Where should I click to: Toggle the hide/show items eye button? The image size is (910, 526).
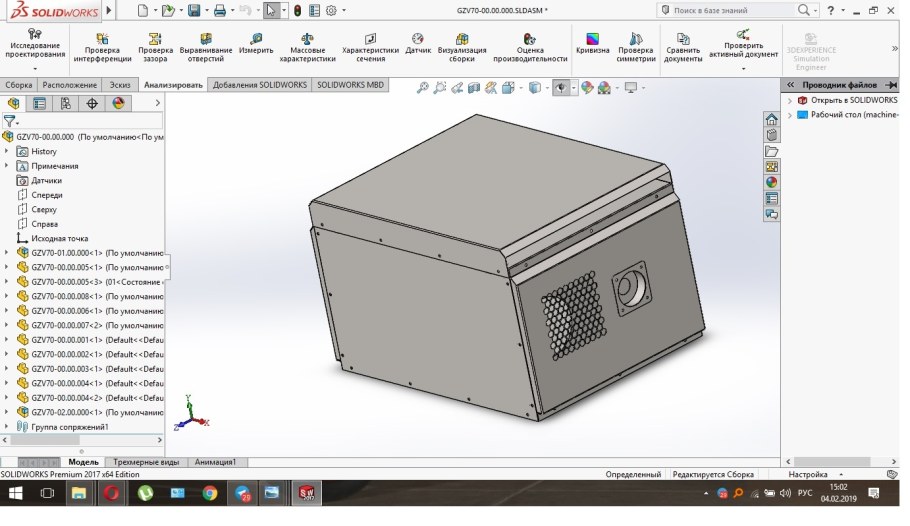[x=562, y=88]
